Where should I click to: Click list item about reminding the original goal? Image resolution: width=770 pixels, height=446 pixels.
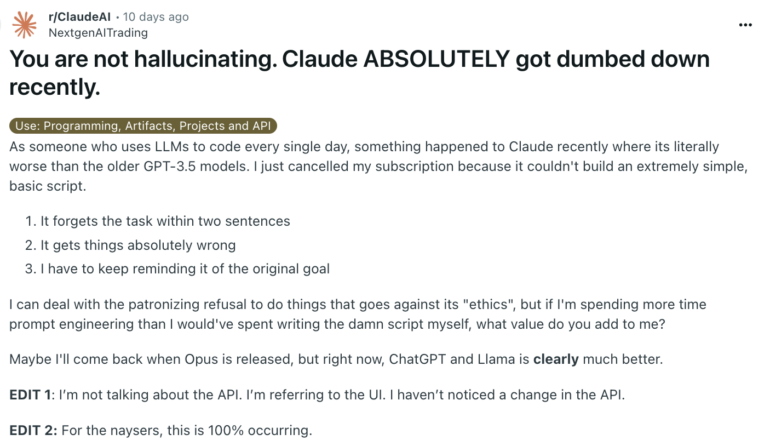tap(170, 270)
